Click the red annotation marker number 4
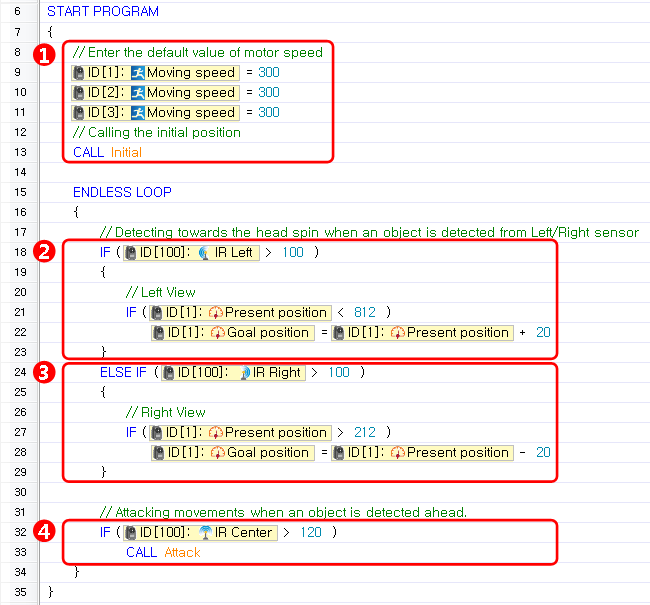The width and height of the screenshot is (650, 605). pos(43,533)
